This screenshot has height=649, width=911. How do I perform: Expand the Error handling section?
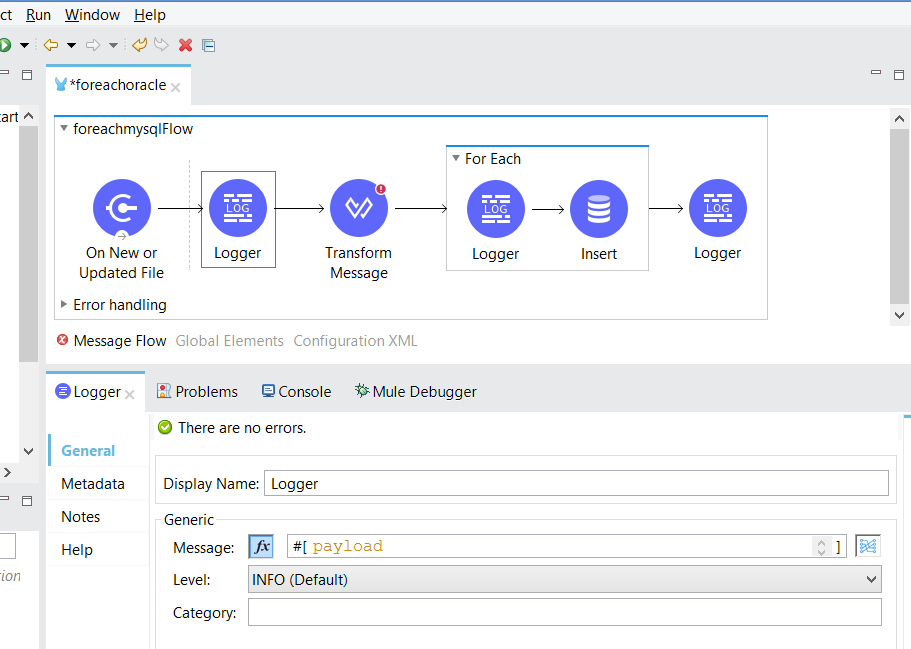[x=64, y=305]
